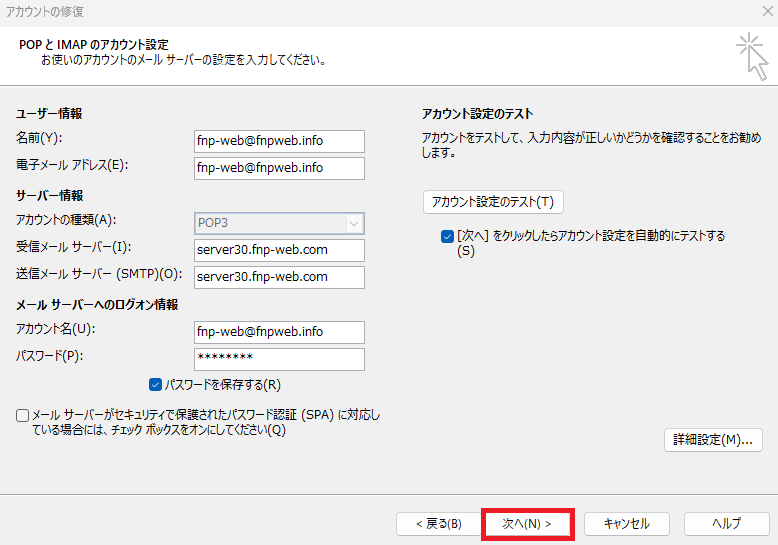Click the メール サーバーへのログオン情報 heading

pyautogui.click(x=97, y=305)
